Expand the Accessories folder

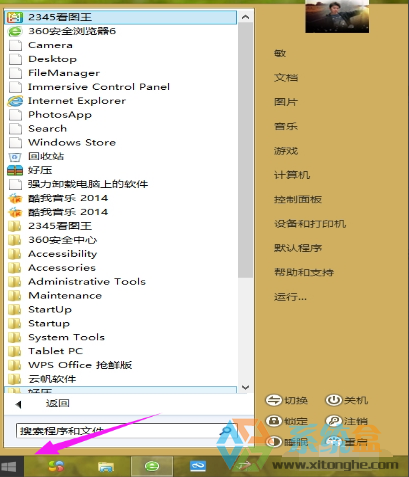point(121,268)
